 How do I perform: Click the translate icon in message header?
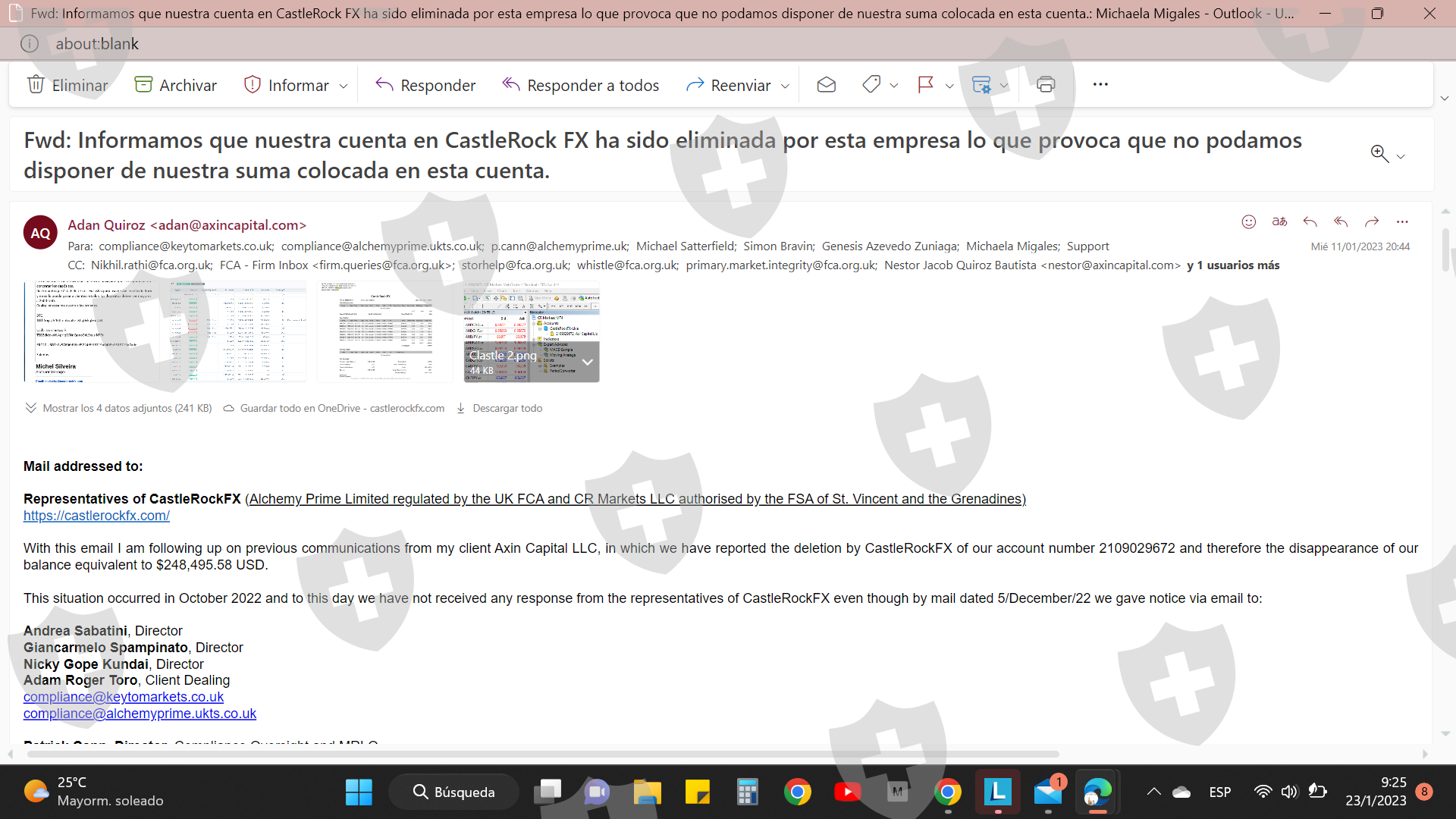[1279, 221]
